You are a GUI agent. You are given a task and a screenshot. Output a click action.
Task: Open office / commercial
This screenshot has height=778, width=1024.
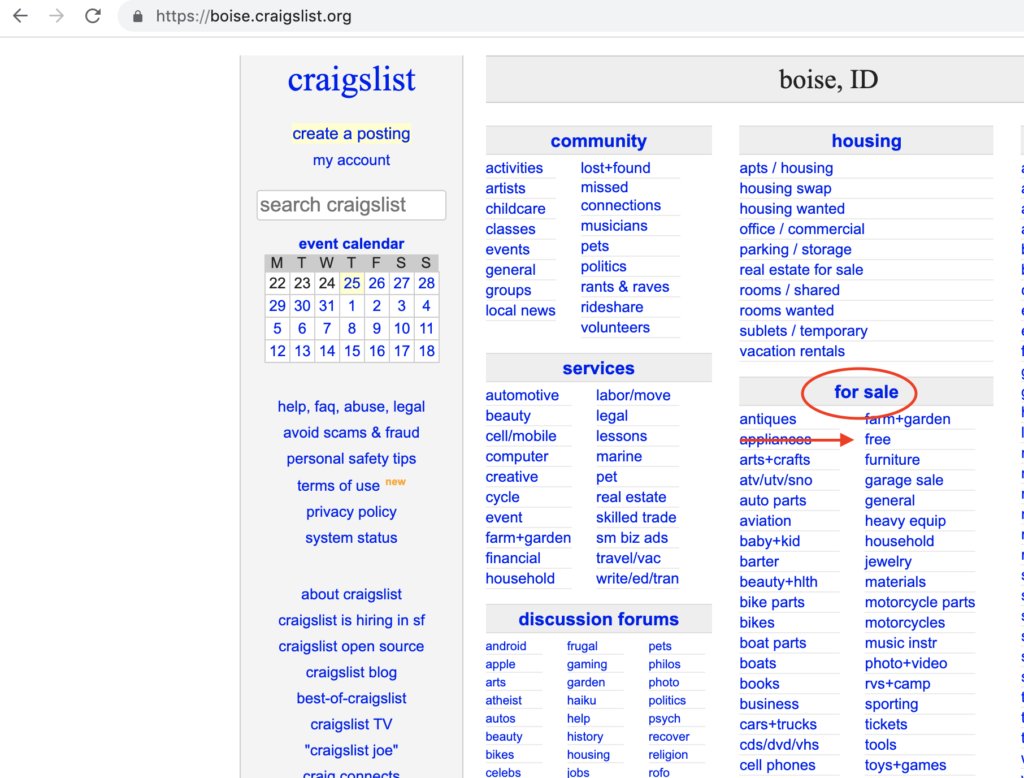802,229
